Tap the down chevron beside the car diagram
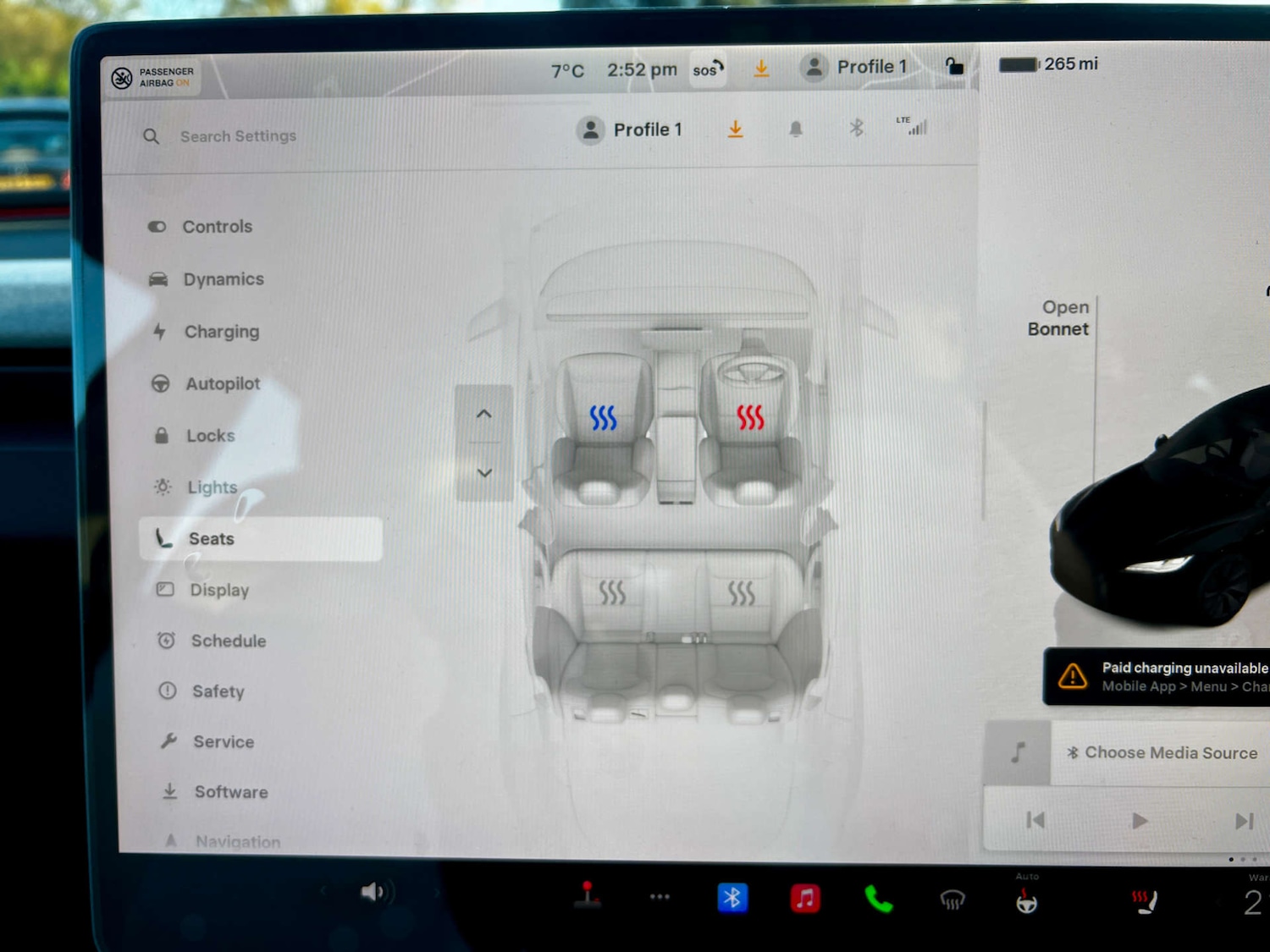Screen dimensions: 1270x952 coord(483,472)
